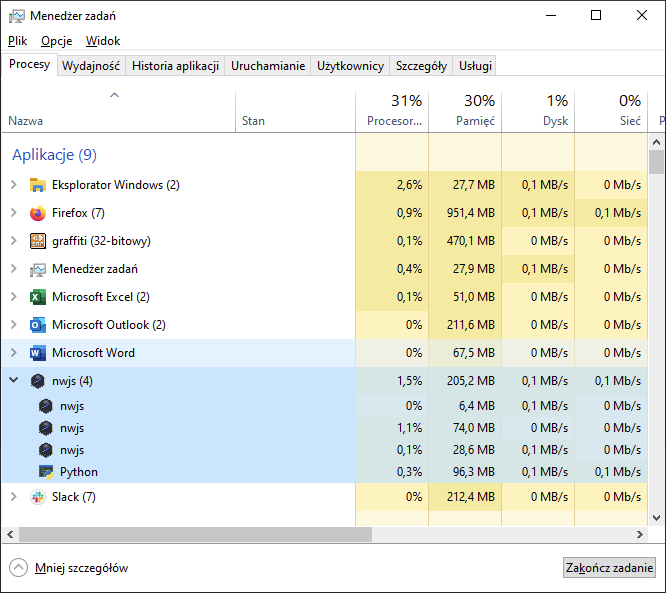Screen dimensions: 666x593
Task: Expand the Firefox process group
Action: [13, 213]
